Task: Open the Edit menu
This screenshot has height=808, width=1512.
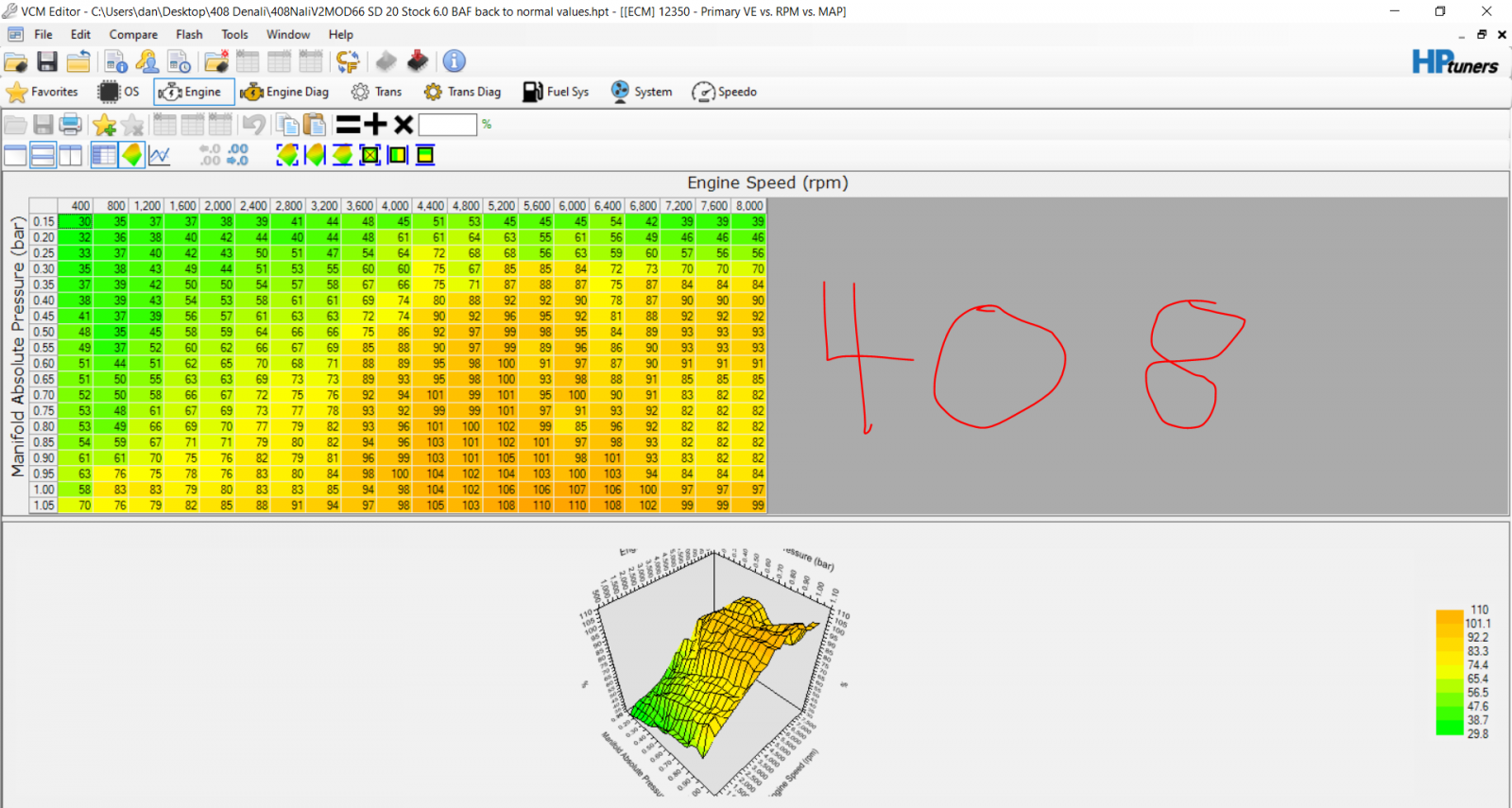Action: [80, 35]
